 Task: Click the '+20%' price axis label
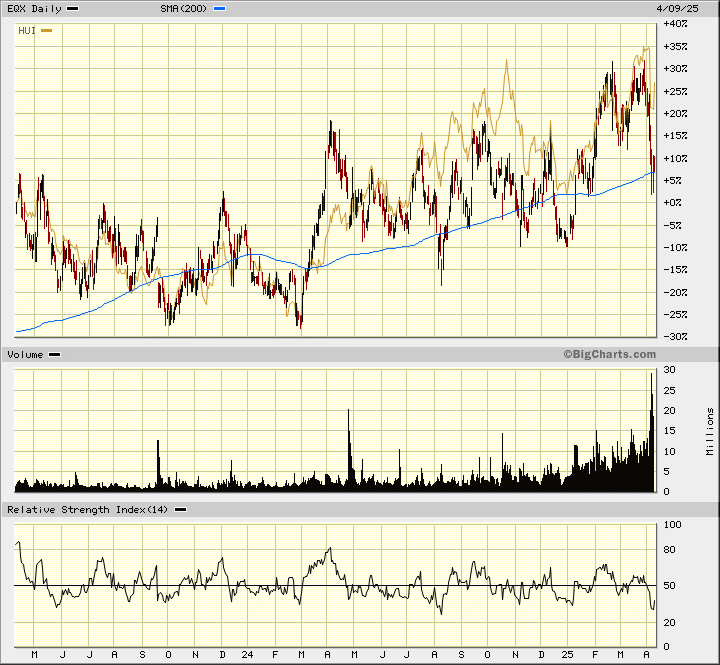pos(675,113)
